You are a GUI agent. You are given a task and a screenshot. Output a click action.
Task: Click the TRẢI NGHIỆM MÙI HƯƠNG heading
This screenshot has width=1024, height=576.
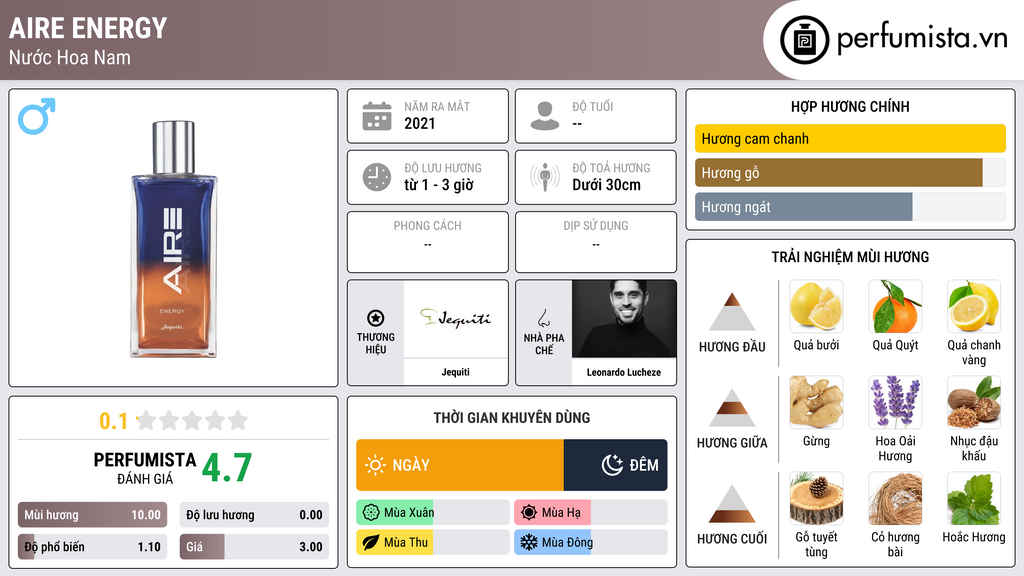click(850, 257)
